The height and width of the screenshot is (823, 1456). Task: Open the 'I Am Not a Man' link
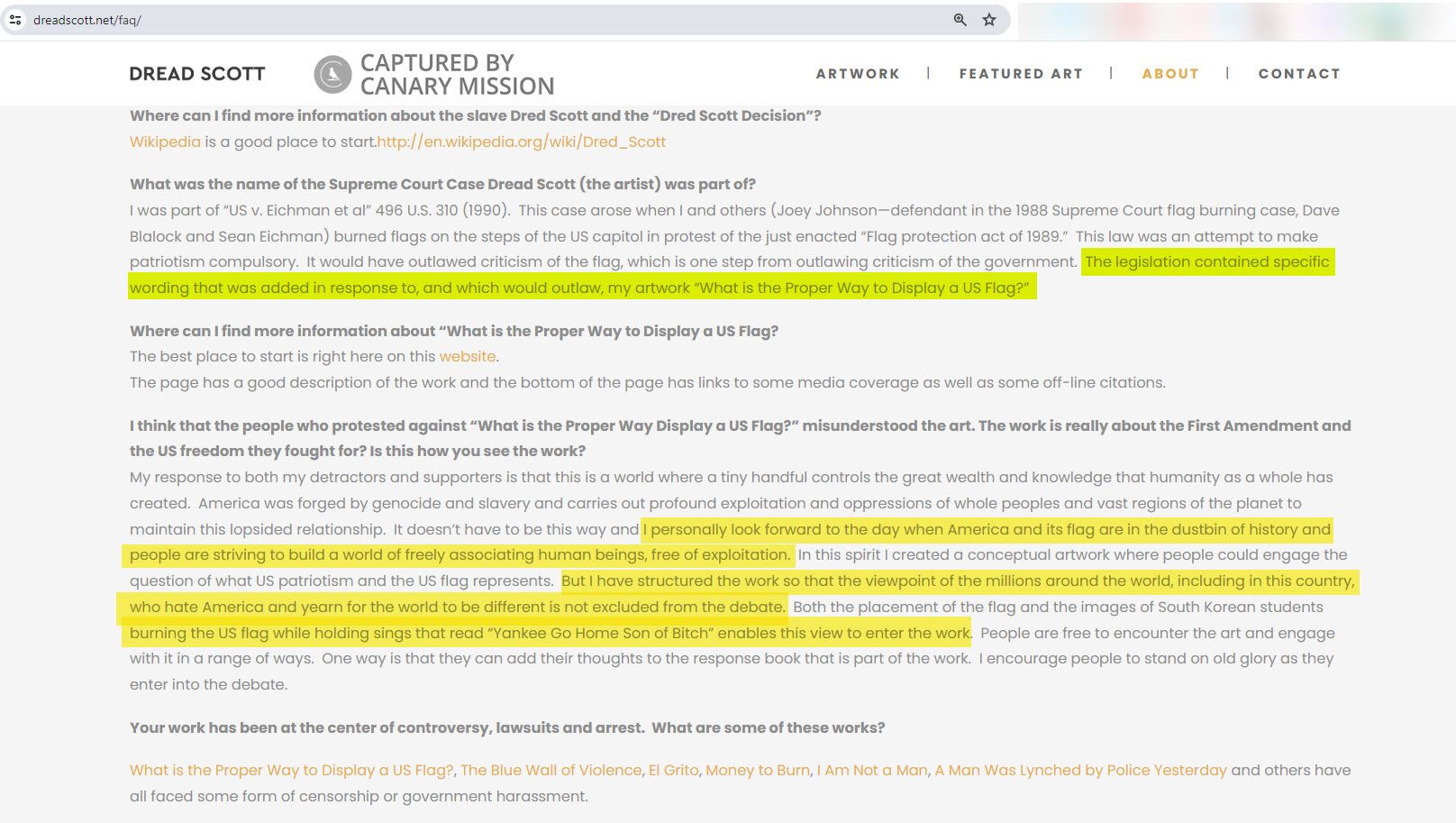click(x=871, y=770)
